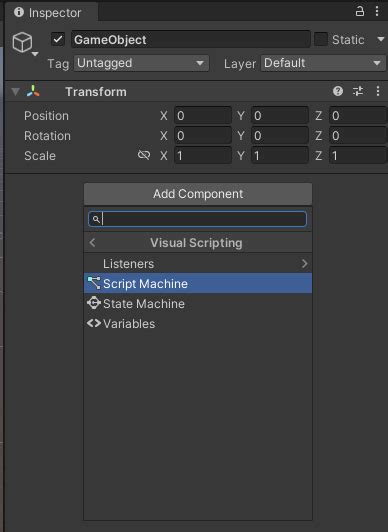
Task: Click the Rotation Z field
Action: pyautogui.click(x=358, y=136)
